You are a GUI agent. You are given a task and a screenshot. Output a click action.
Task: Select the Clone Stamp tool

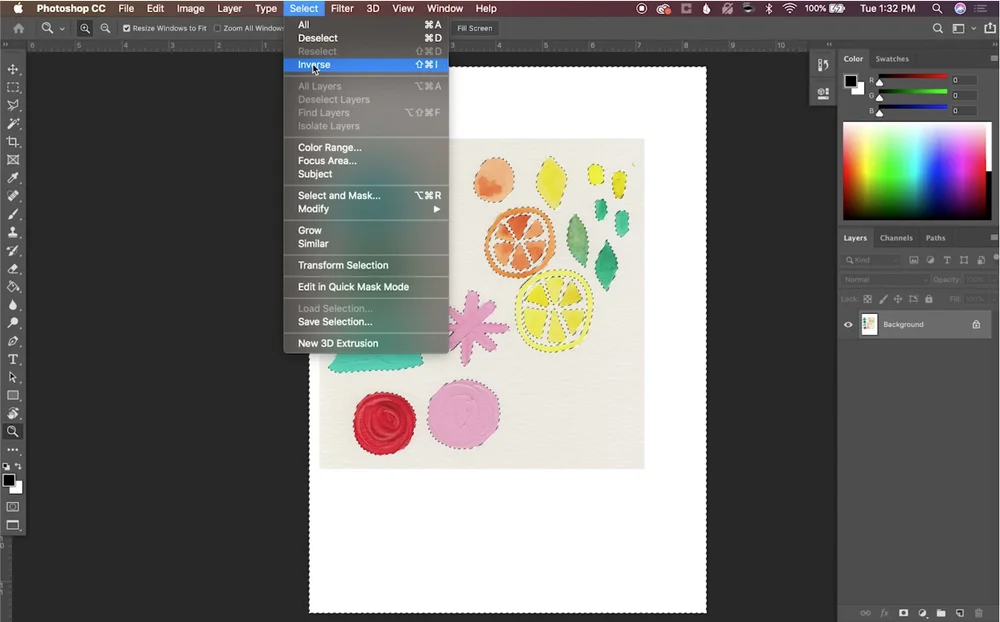click(13, 232)
